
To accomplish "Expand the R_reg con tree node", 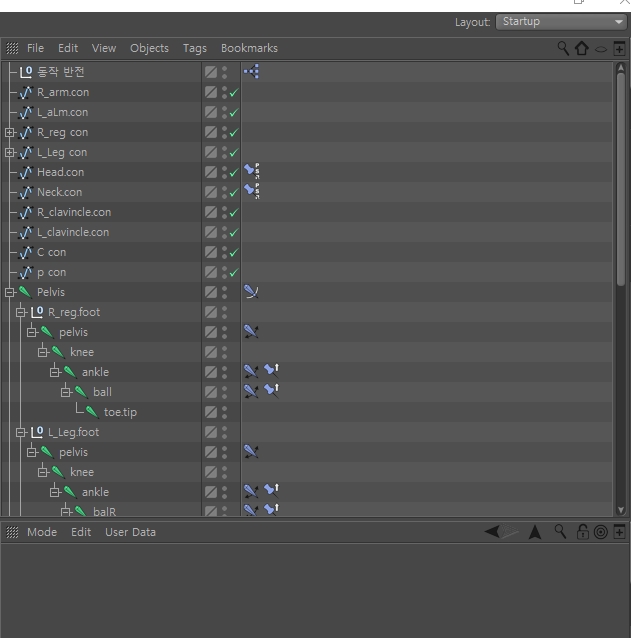I will 9,133.
